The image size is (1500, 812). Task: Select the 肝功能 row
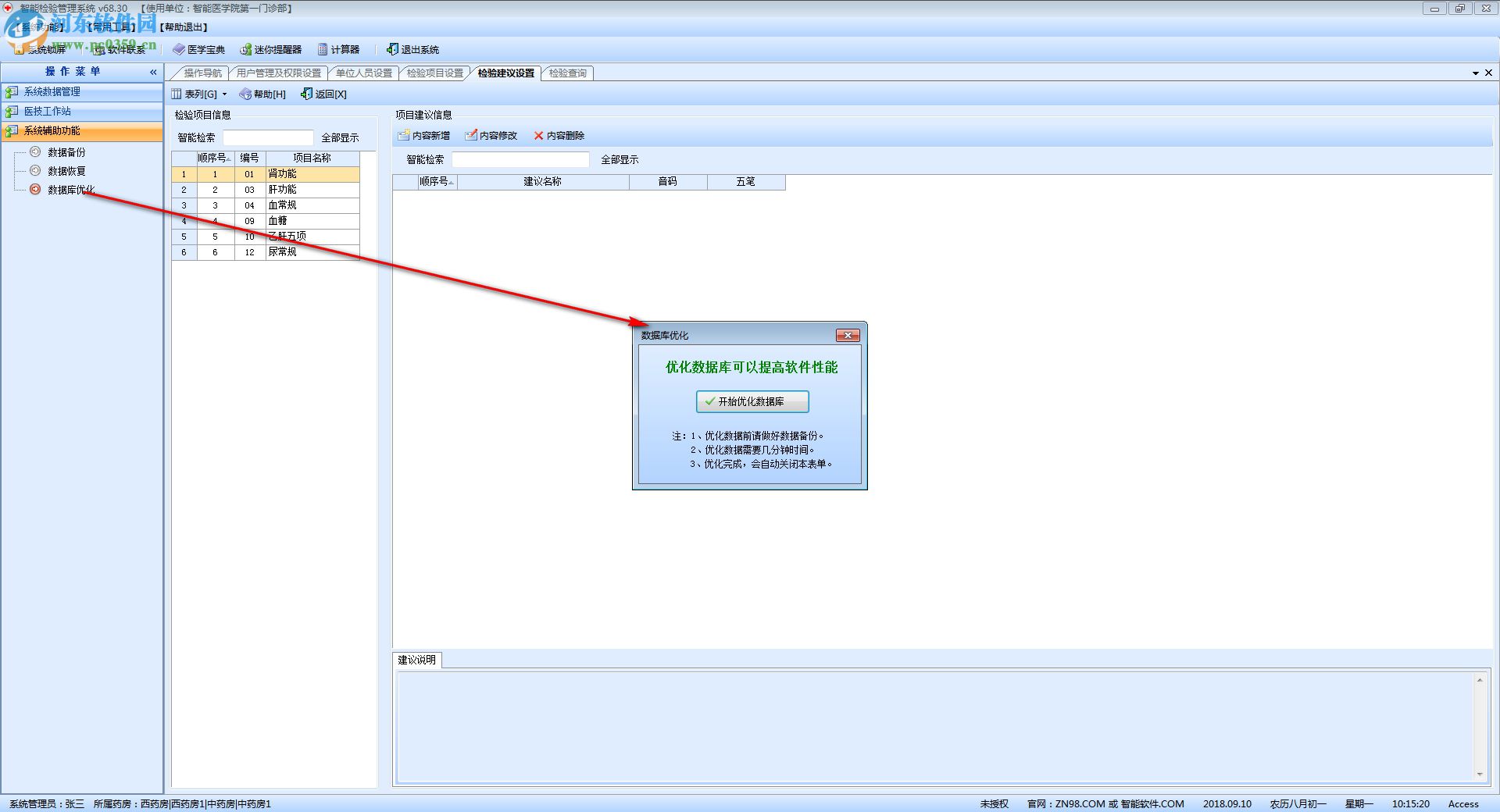[266, 190]
